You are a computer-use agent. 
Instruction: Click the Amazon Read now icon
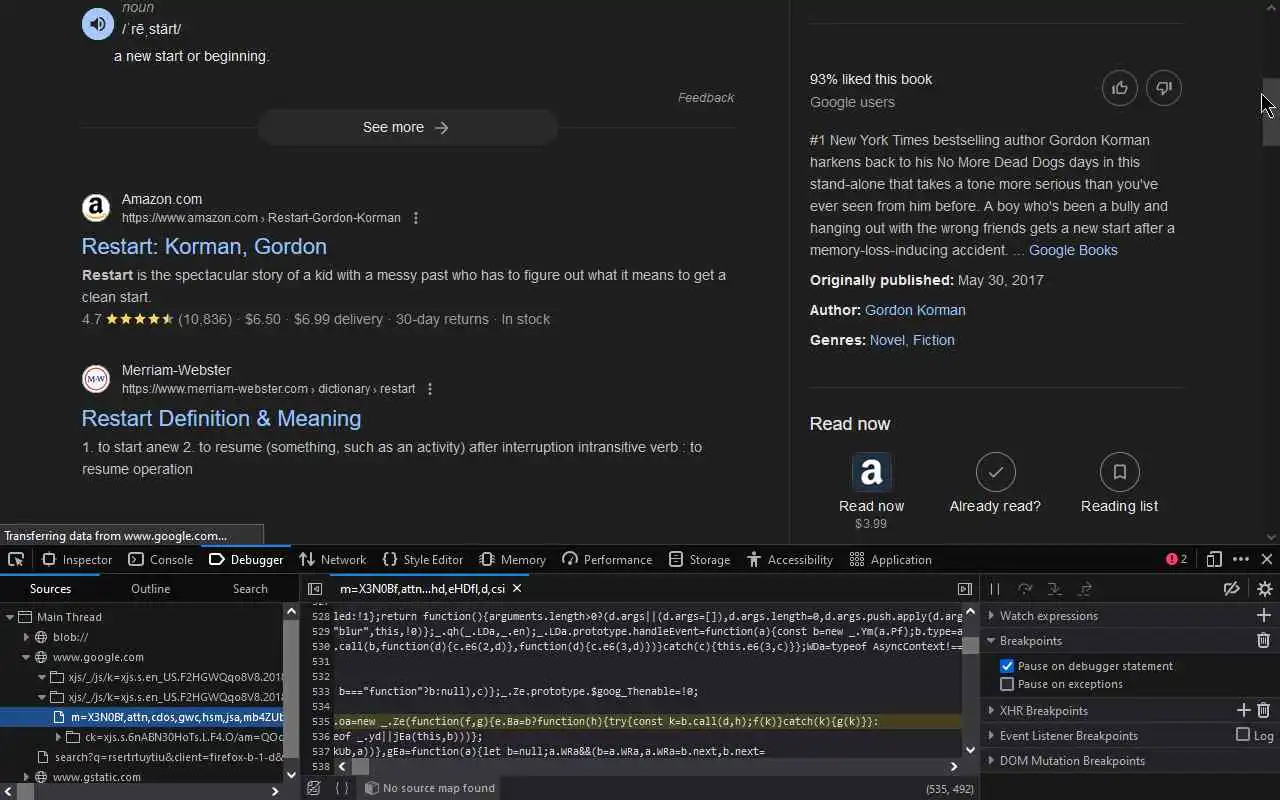[871, 472]
